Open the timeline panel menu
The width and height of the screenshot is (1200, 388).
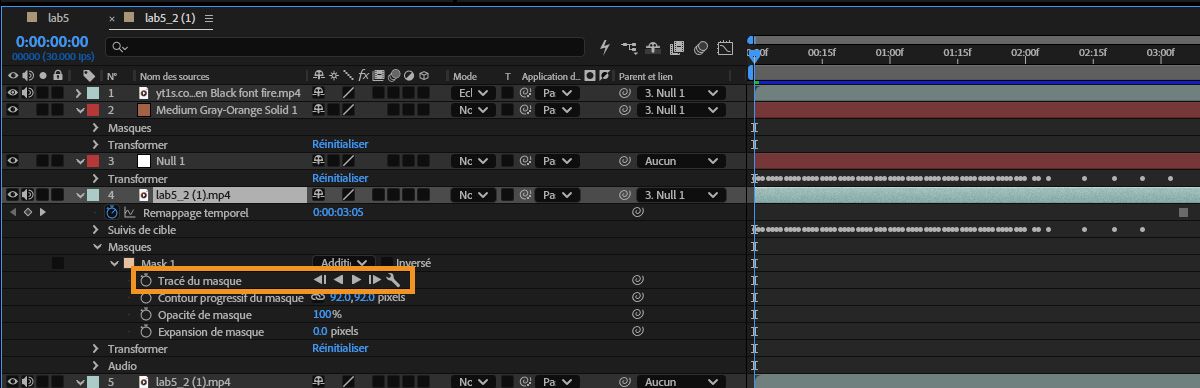208,18
